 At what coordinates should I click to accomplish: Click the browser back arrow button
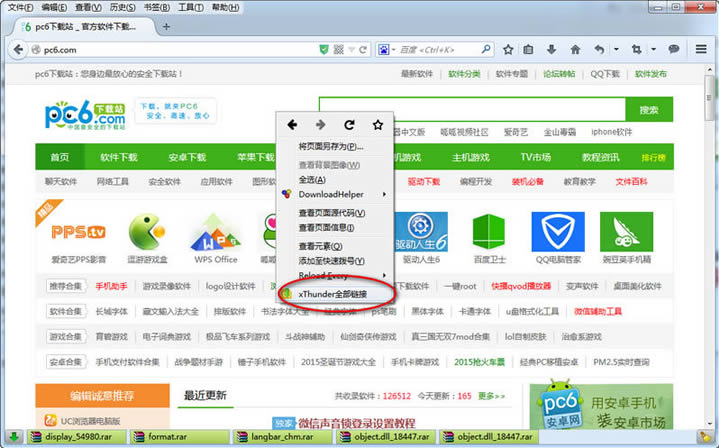18,50
